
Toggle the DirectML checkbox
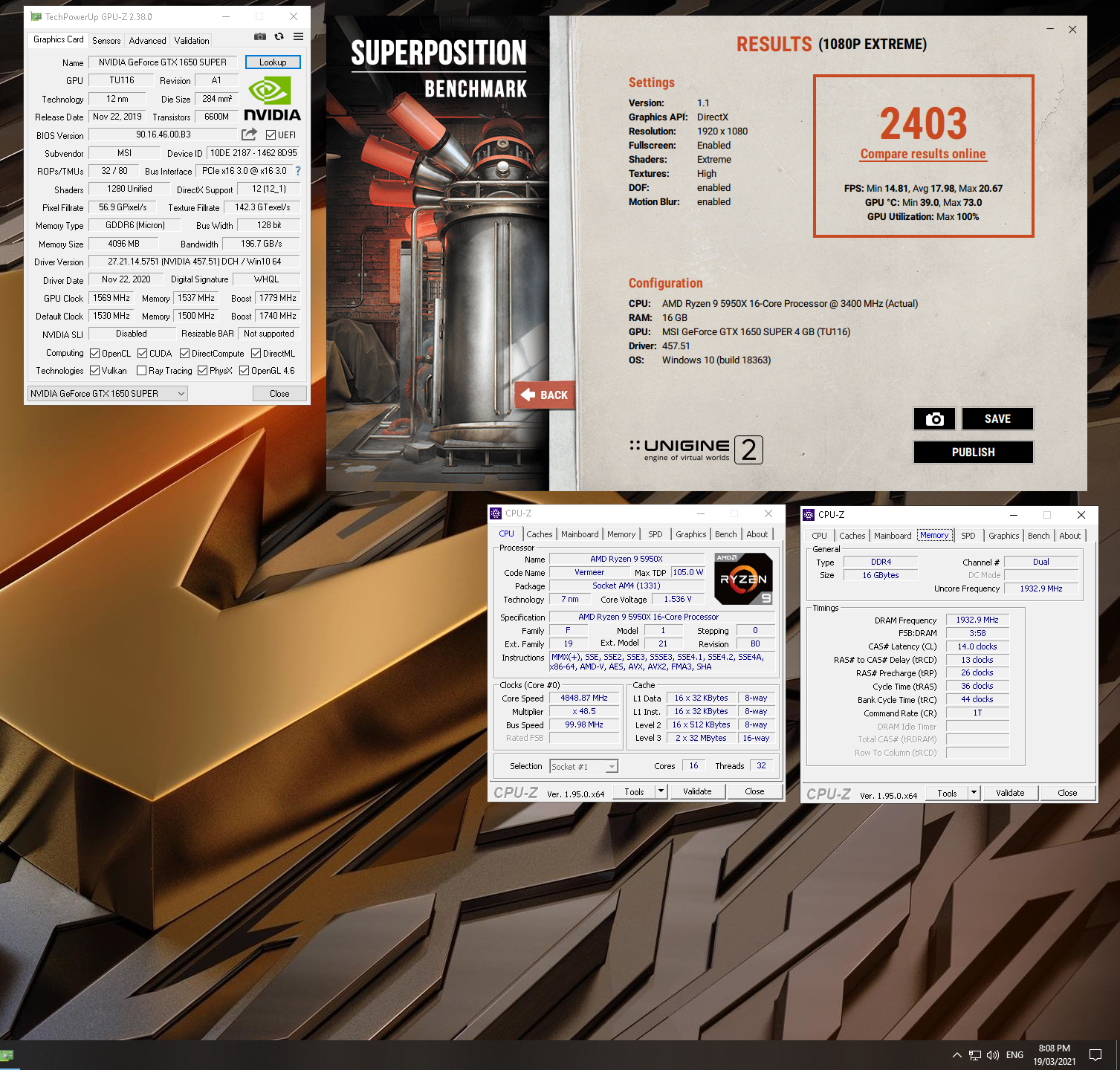[256, 354]
